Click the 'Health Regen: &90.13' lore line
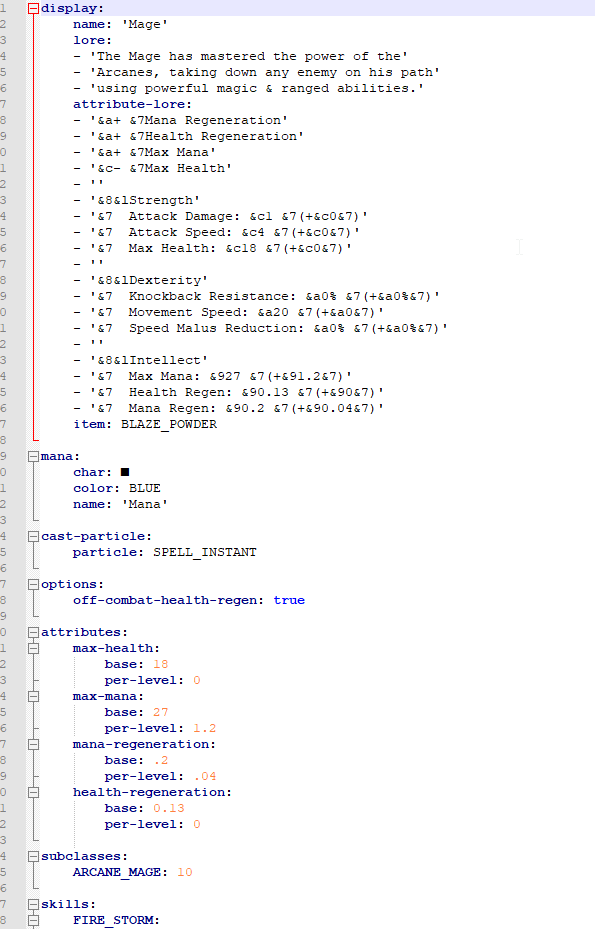Viewport: 595px width, 929px height. [229, 392]
